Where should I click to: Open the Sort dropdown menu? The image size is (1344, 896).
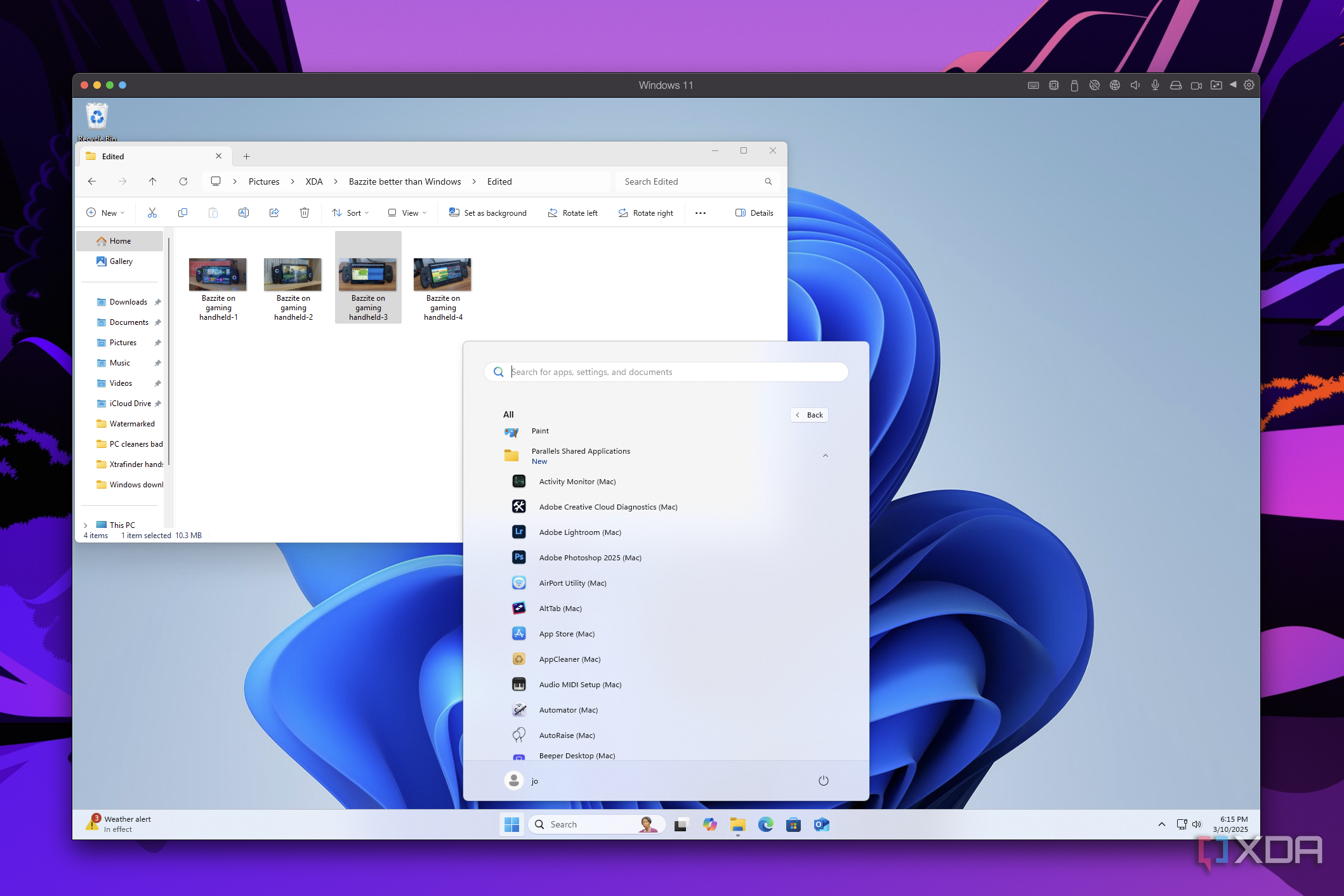point(350,213)
